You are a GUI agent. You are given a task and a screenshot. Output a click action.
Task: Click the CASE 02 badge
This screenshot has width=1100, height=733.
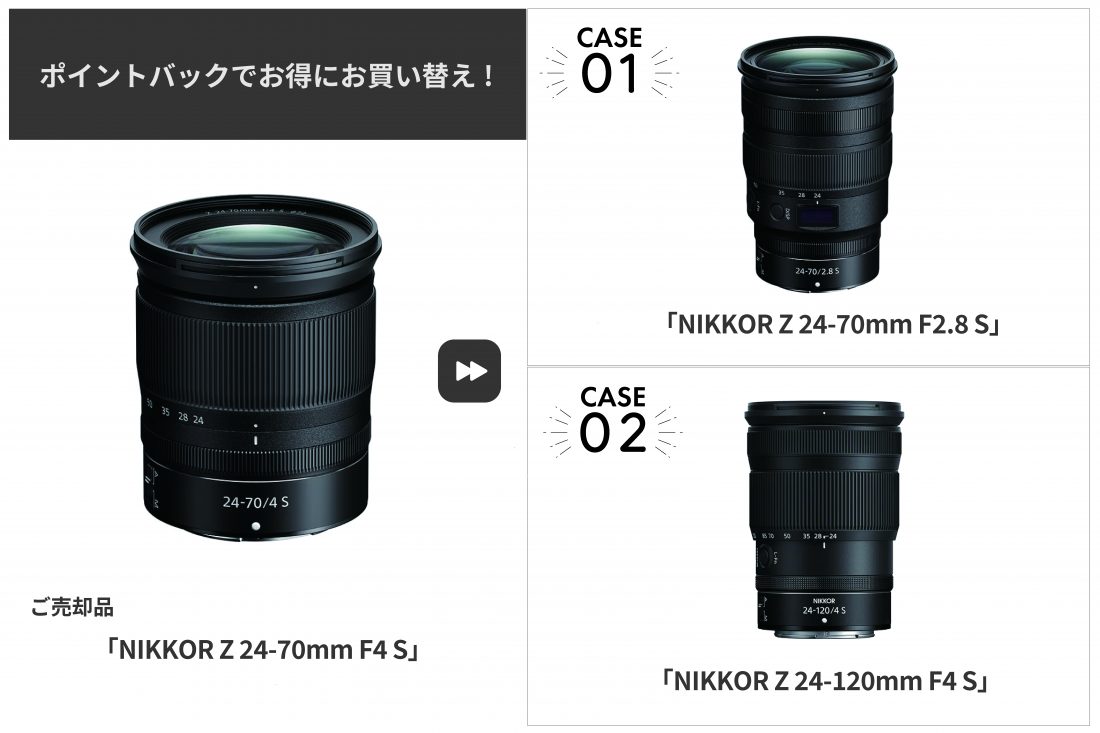click(612, 420)
